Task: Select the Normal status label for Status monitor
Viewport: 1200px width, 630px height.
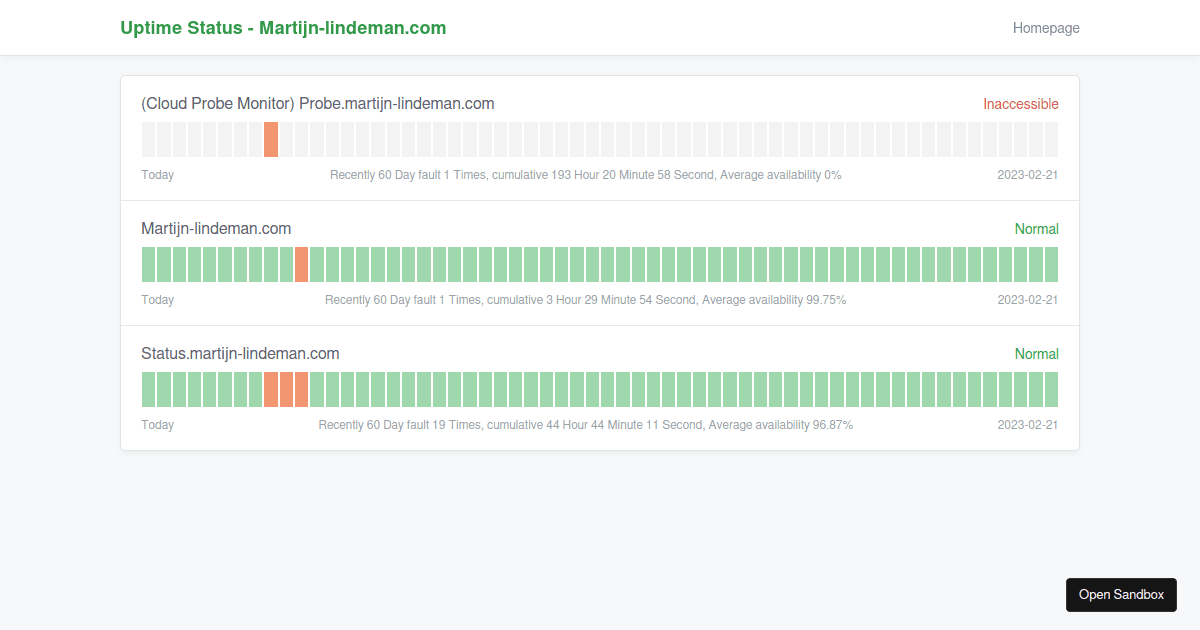Action: pos(1037,353)
